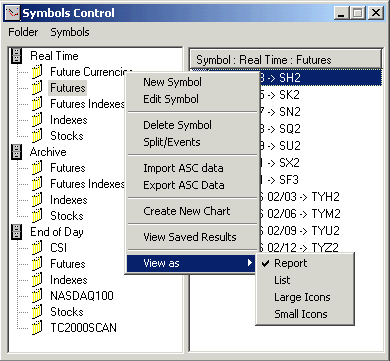Click folder icon beside Archive Stocks

[x=37, y=216]
